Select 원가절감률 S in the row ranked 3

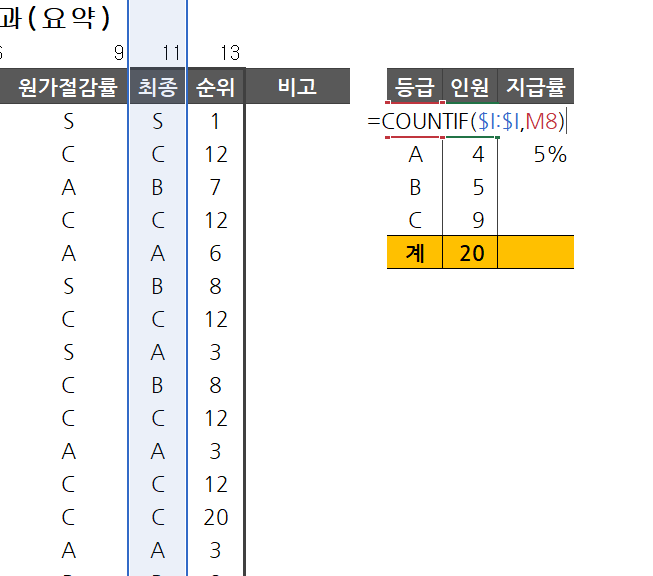pos(69,352)
